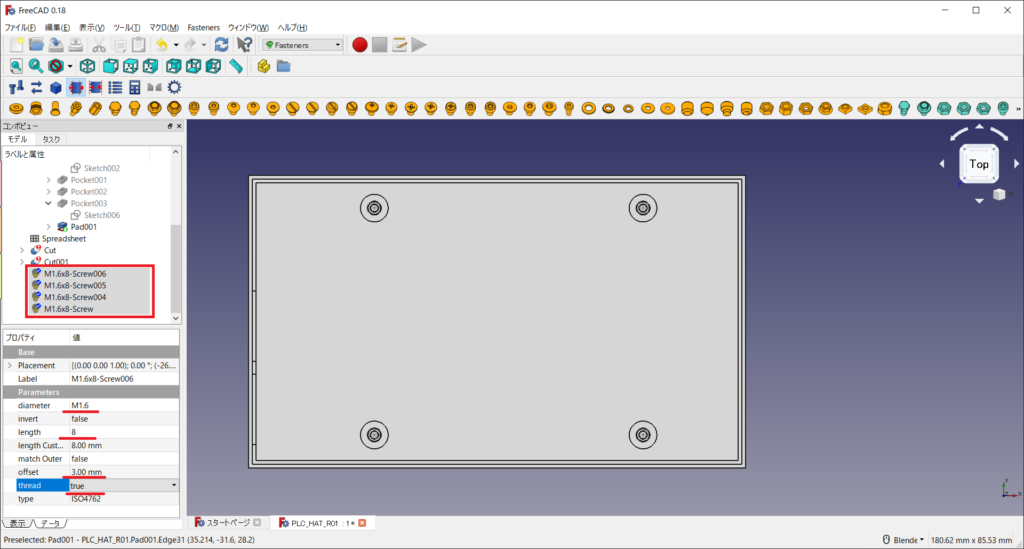
Task: Open the マクロ(M) menu
Action: [164, 27]
